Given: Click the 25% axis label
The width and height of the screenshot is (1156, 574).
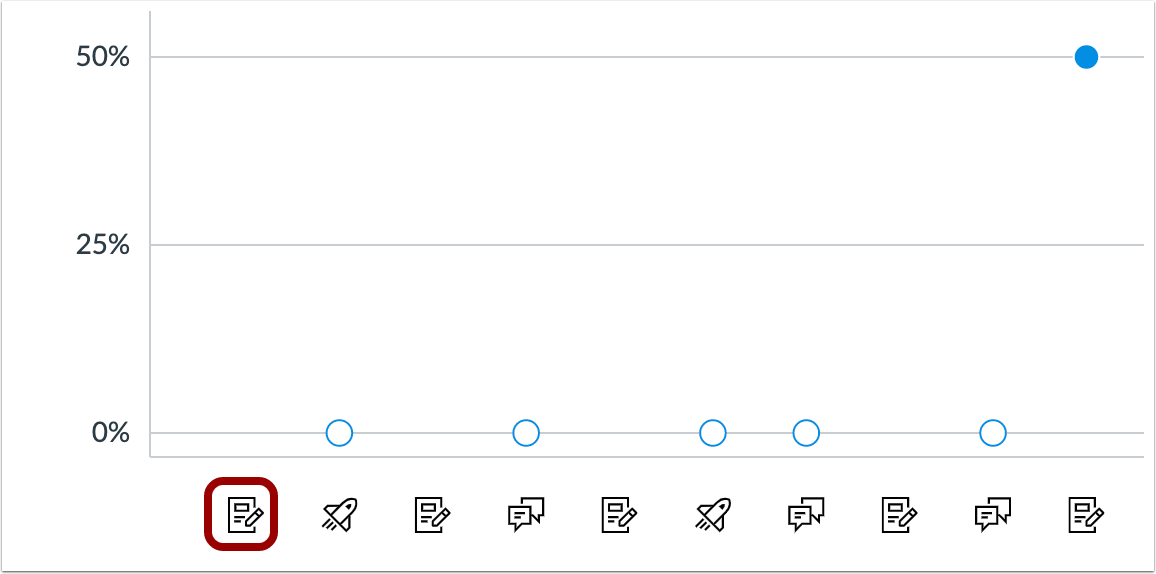Looking at the screenshot, I should coord(103,245).
